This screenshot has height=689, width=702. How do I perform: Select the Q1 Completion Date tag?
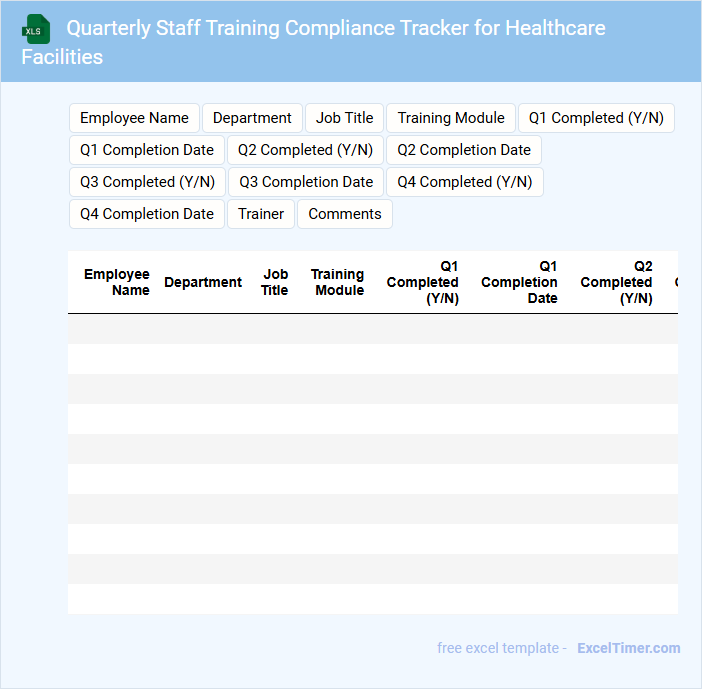point(147,150)
